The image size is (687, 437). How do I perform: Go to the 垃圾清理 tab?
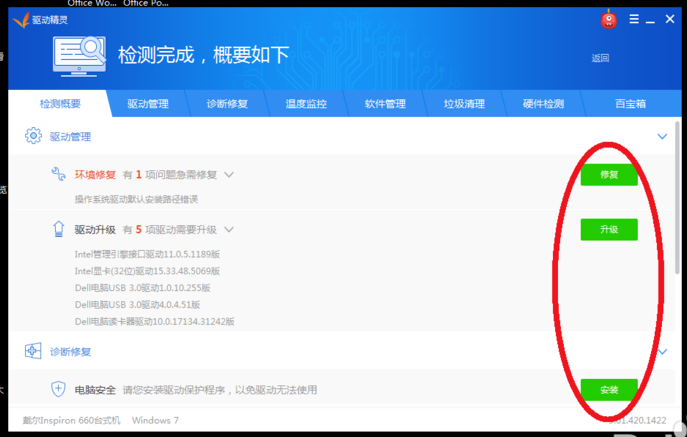464,104
